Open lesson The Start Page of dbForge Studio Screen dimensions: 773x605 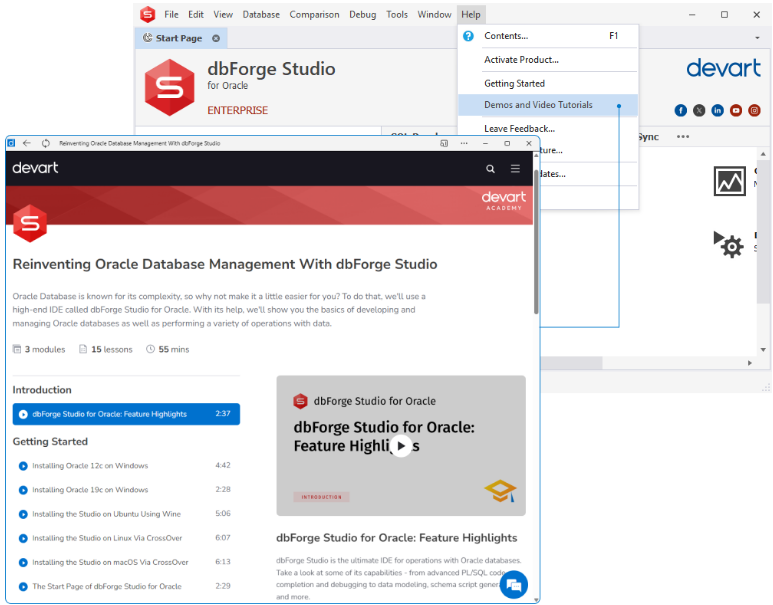click(126, 586)
